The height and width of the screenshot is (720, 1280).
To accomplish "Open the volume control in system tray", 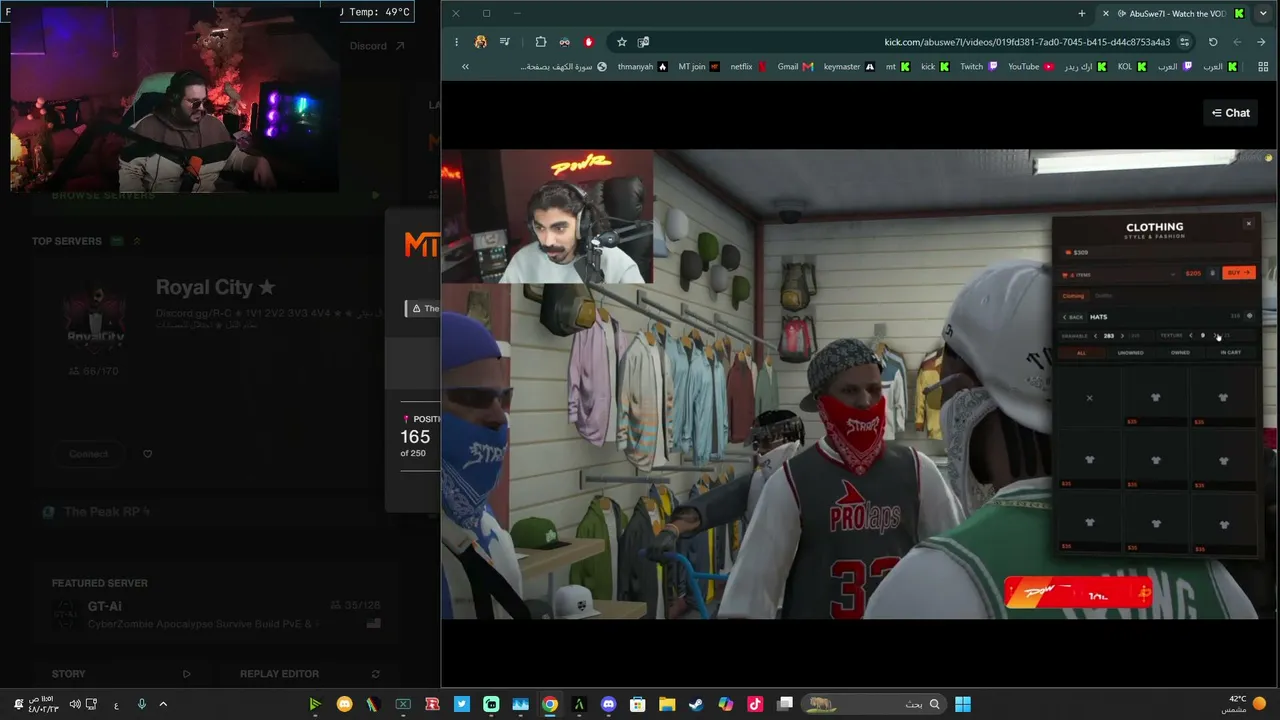I will 75,704.
